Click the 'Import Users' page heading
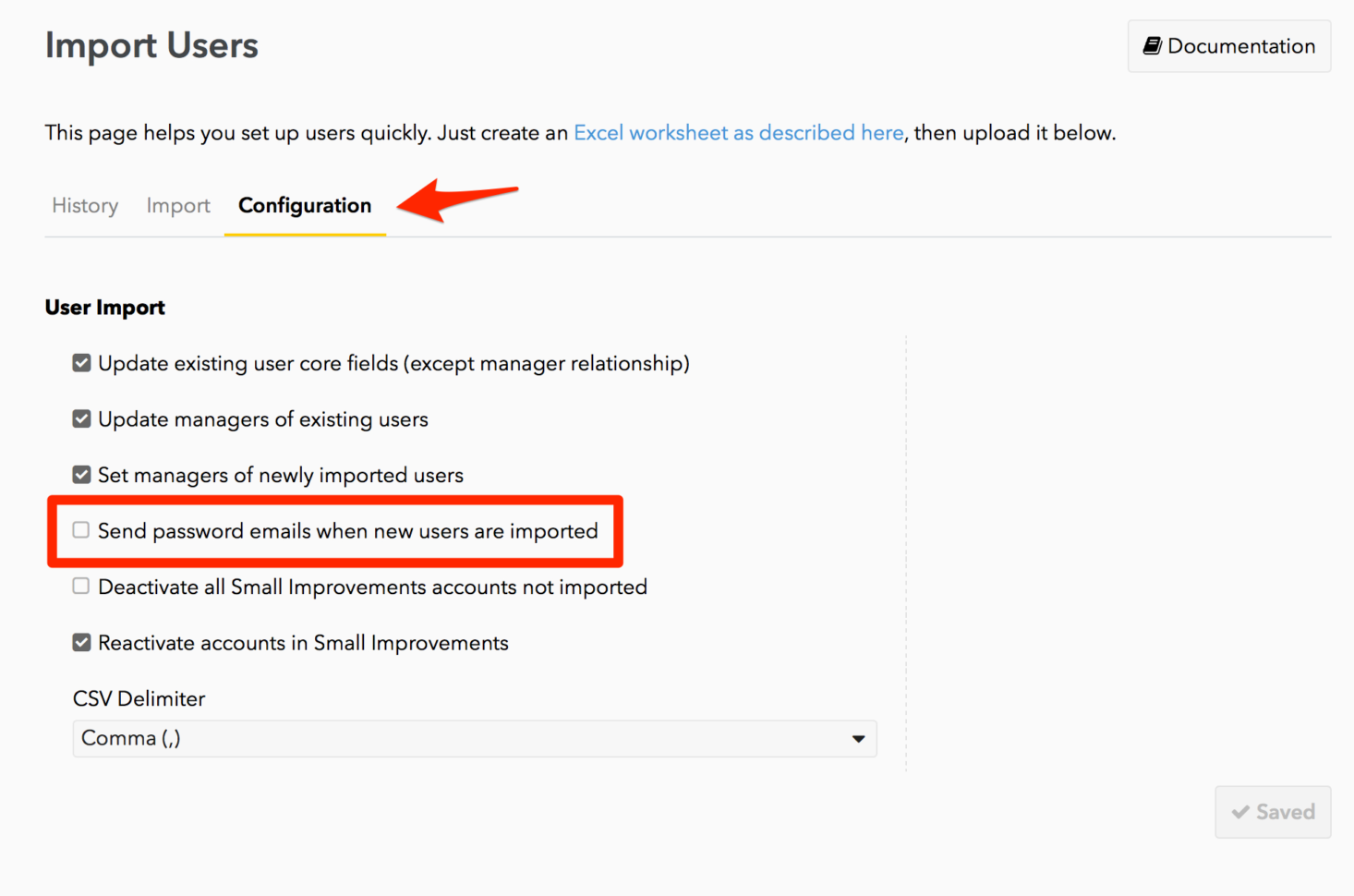Screen dimensions: 1354x896 tap(151, 46)
